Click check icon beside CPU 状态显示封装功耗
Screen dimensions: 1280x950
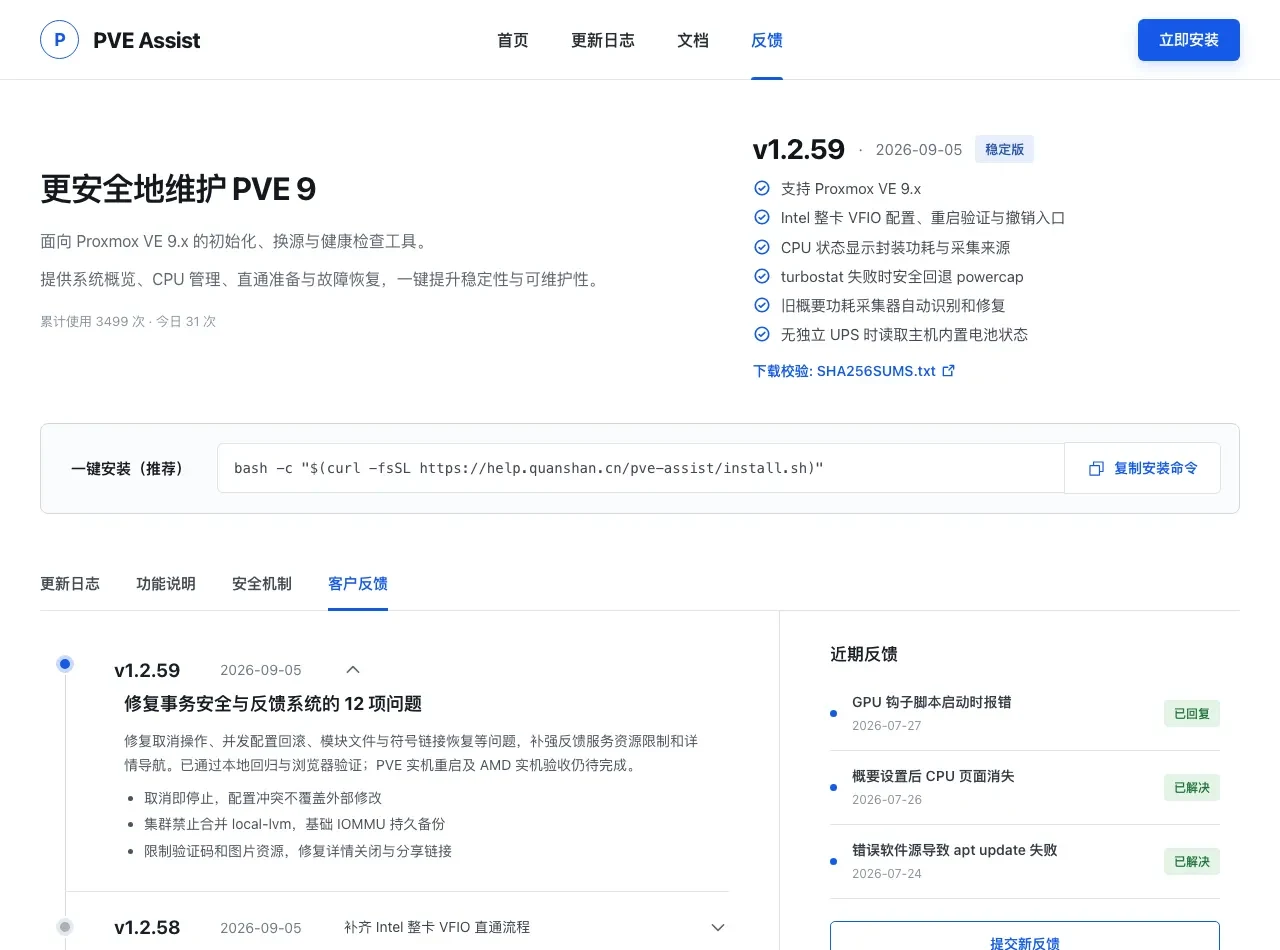pos(762,247)
